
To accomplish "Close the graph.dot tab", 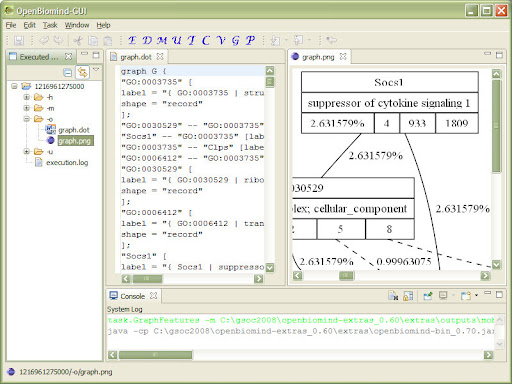I will (160, 57).
